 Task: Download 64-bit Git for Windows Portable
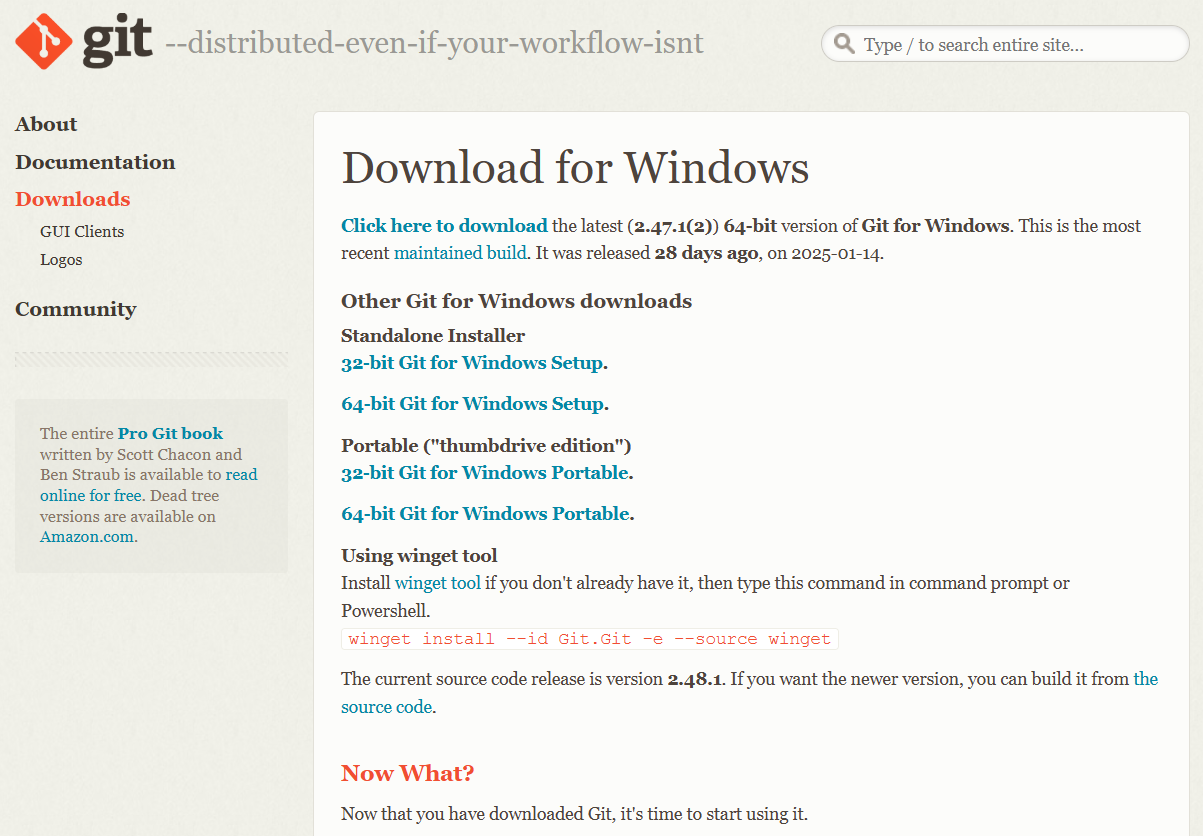tap(485, 514)
